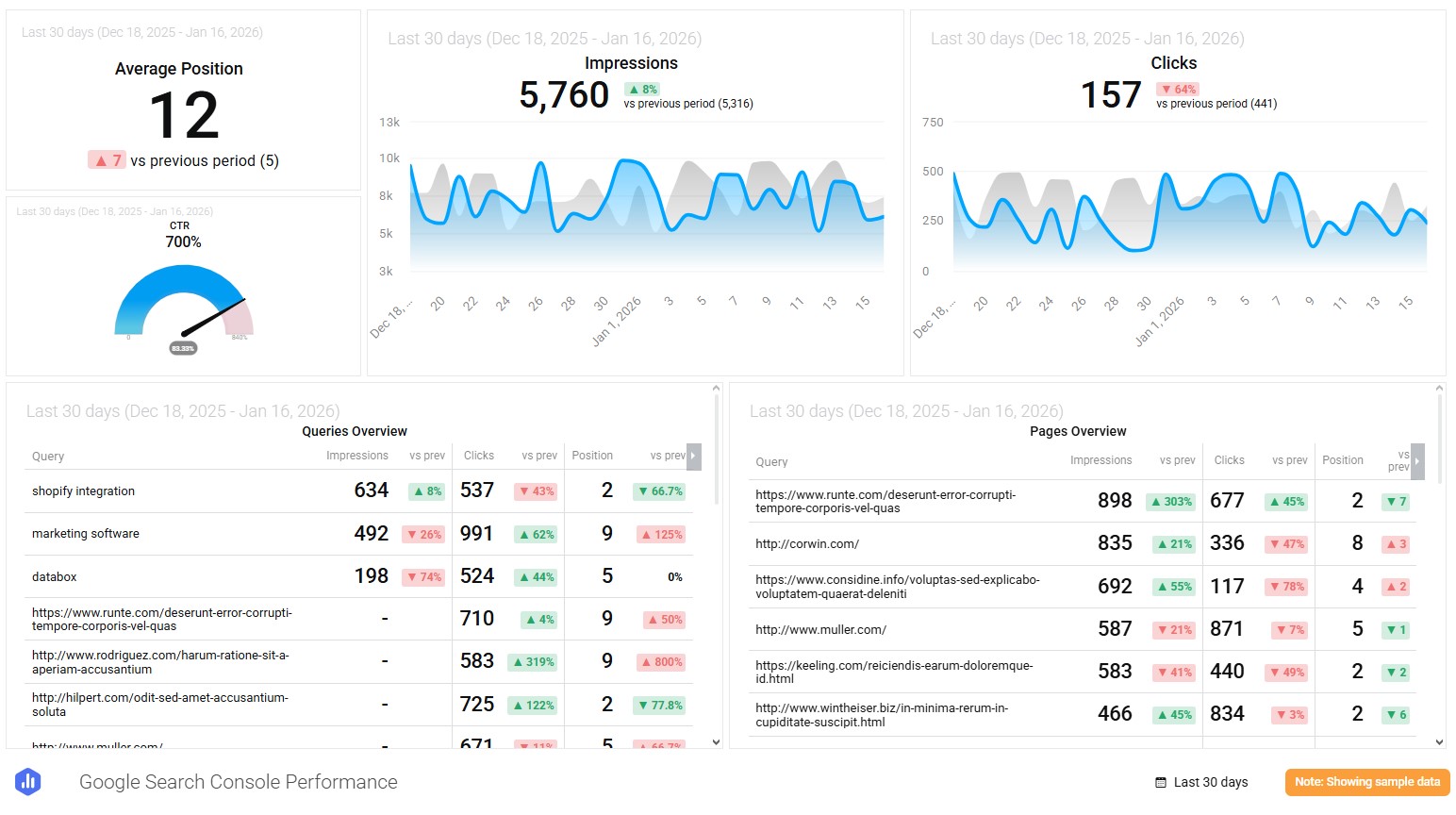The height and width of the screenshot is (815, 1456).
Task: Click the green 8% badge on Impressions
Action: tap(641, 90)
